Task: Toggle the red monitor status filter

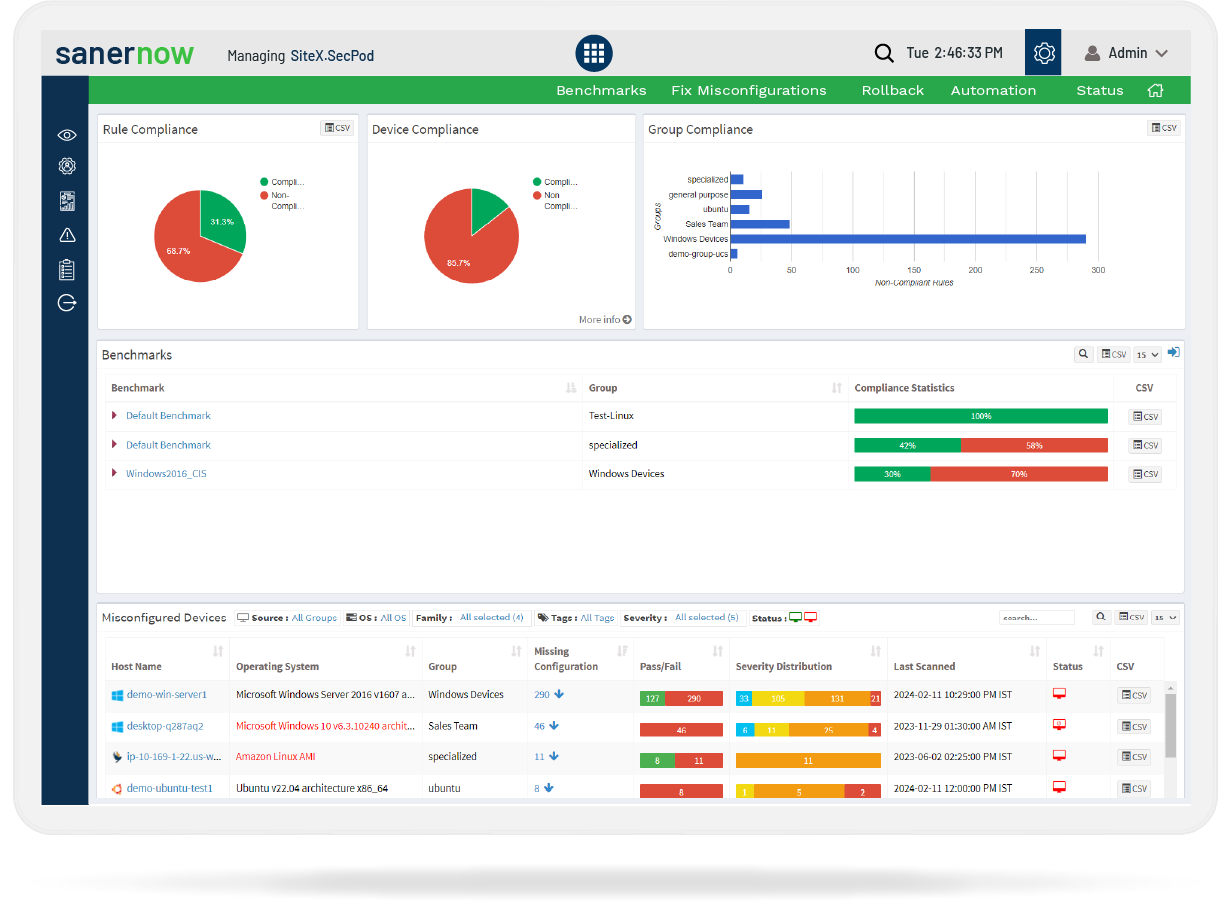Action: [811, 618]
